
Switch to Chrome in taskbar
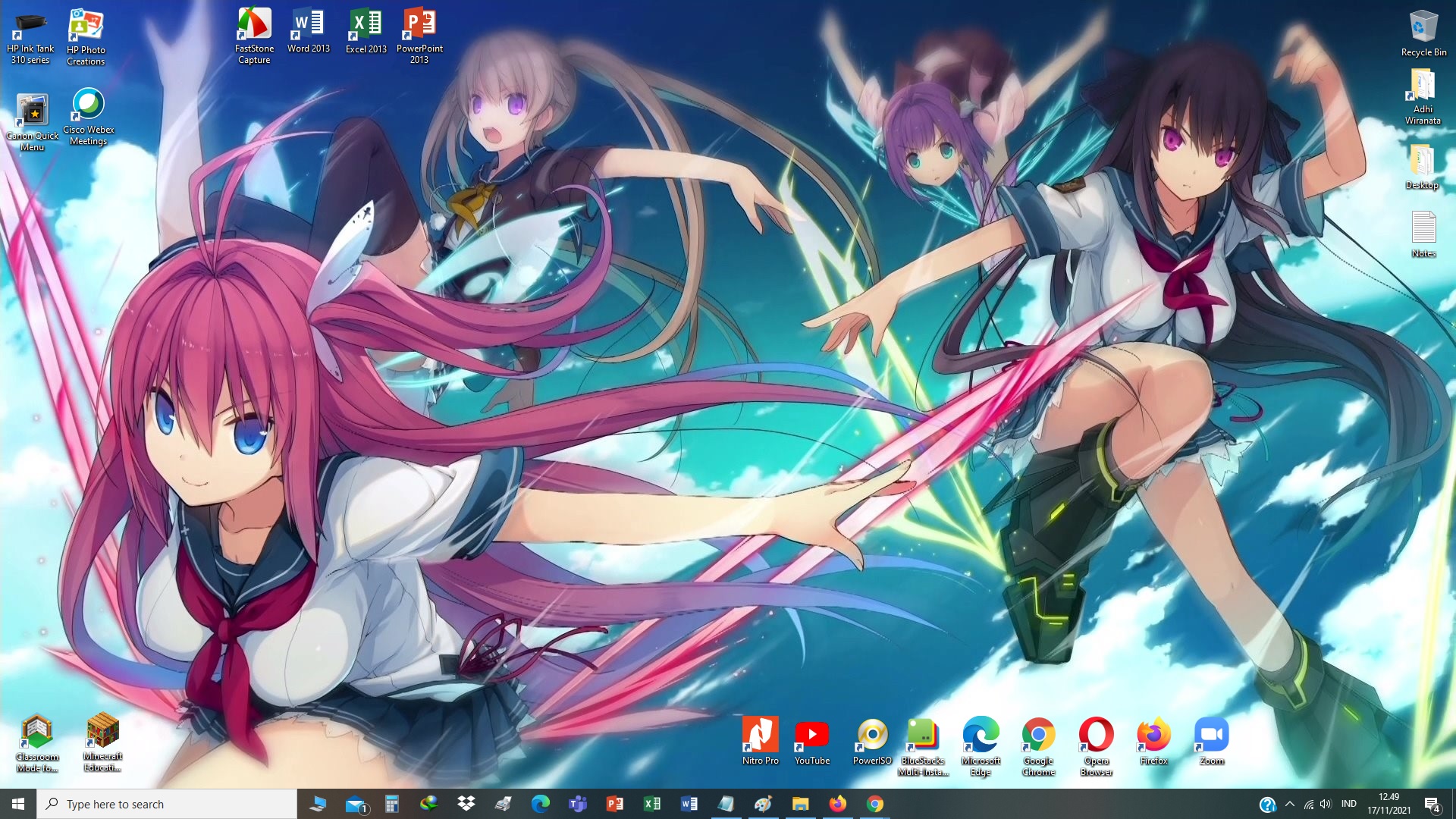tap(875, 804)
